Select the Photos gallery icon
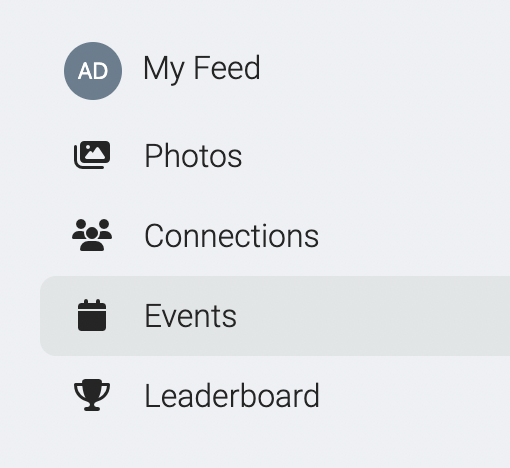510x468 pixels. coord(92,155)
